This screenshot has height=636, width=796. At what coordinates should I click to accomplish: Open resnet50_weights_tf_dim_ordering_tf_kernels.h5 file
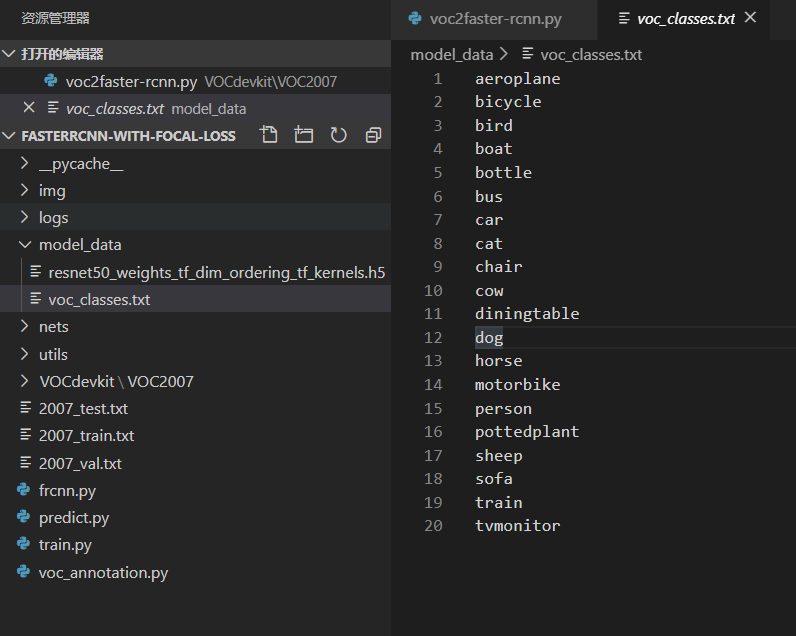coord(195,272)
